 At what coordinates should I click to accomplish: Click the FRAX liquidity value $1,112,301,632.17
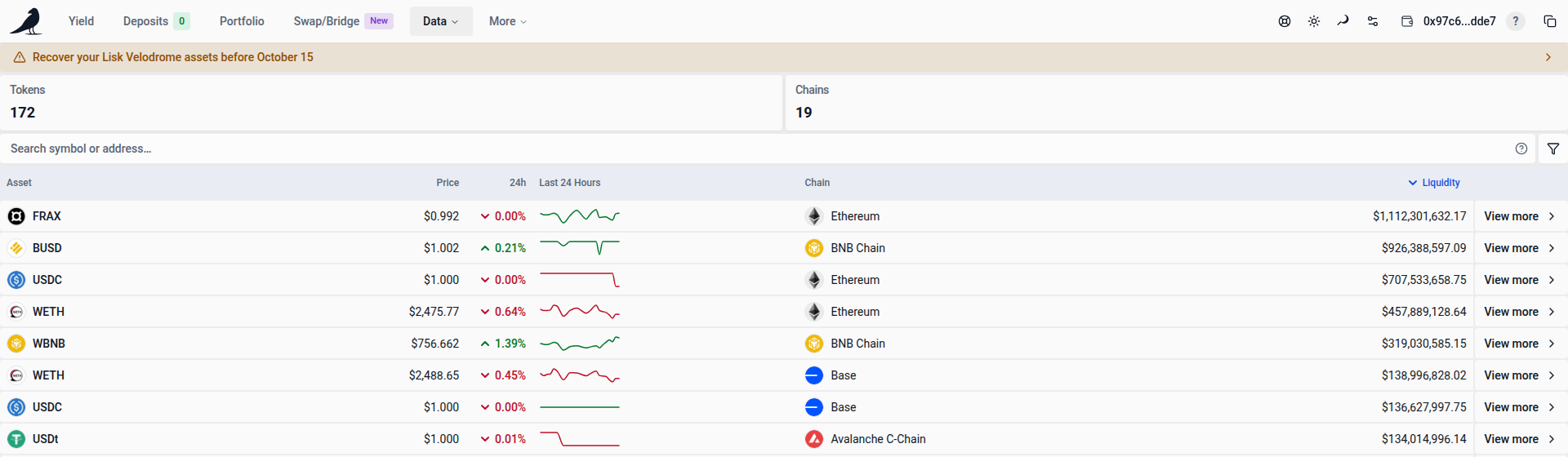click(x=1419, y=216)
